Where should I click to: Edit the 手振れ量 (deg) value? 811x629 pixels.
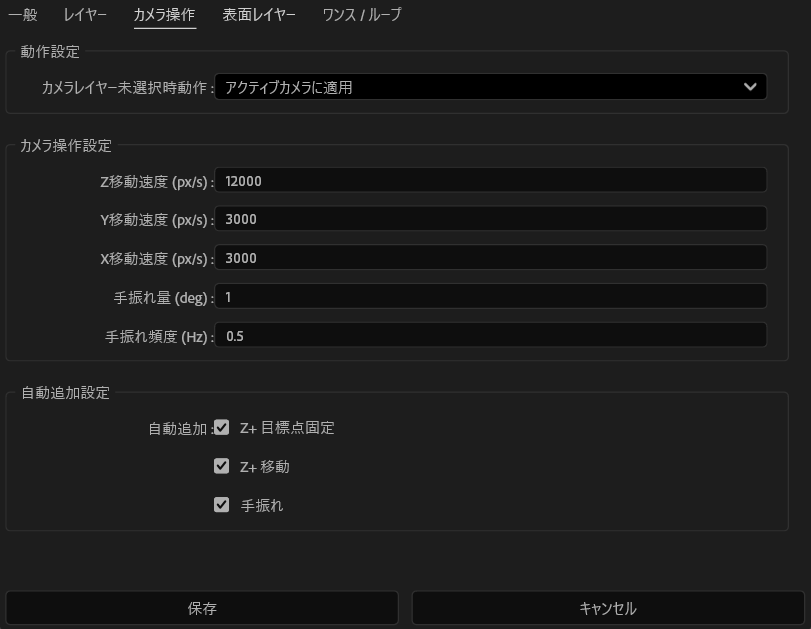tap(490, 297)
